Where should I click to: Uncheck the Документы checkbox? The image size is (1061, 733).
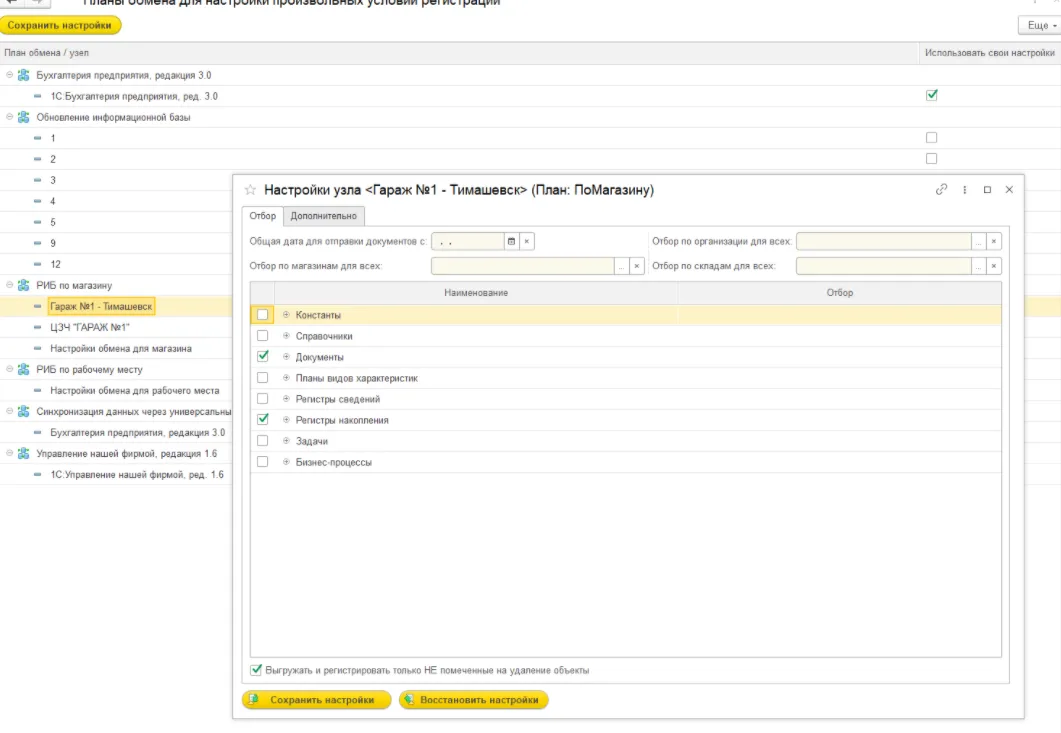tap(263, 357)
